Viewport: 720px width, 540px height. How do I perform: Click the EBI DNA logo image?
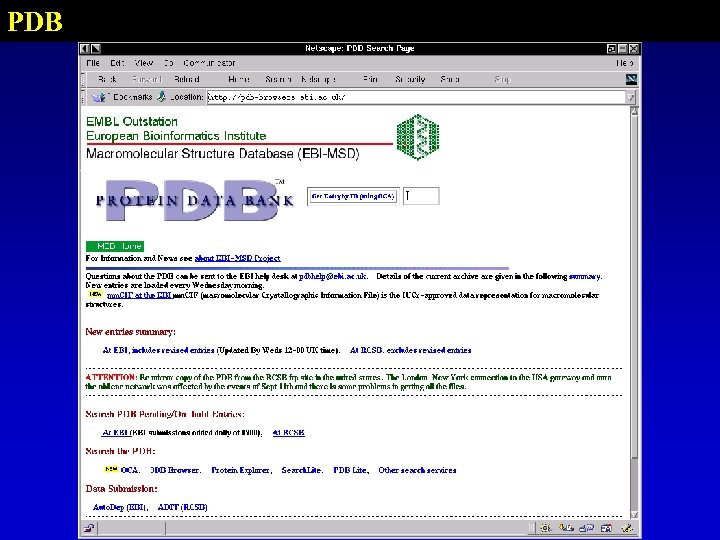[x=418, y=137]
